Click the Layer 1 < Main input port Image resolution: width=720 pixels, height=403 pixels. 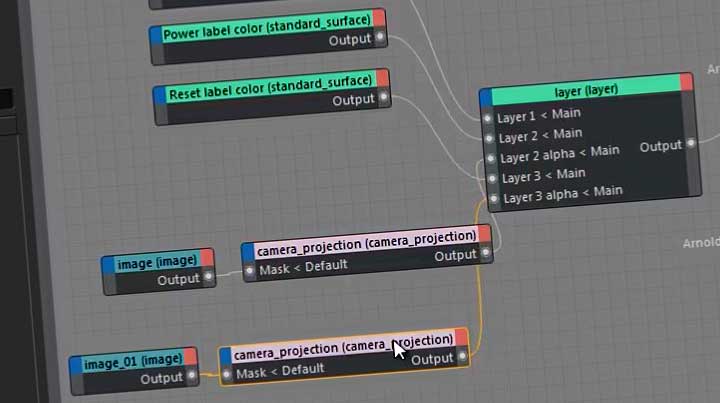tap(488, 118)
